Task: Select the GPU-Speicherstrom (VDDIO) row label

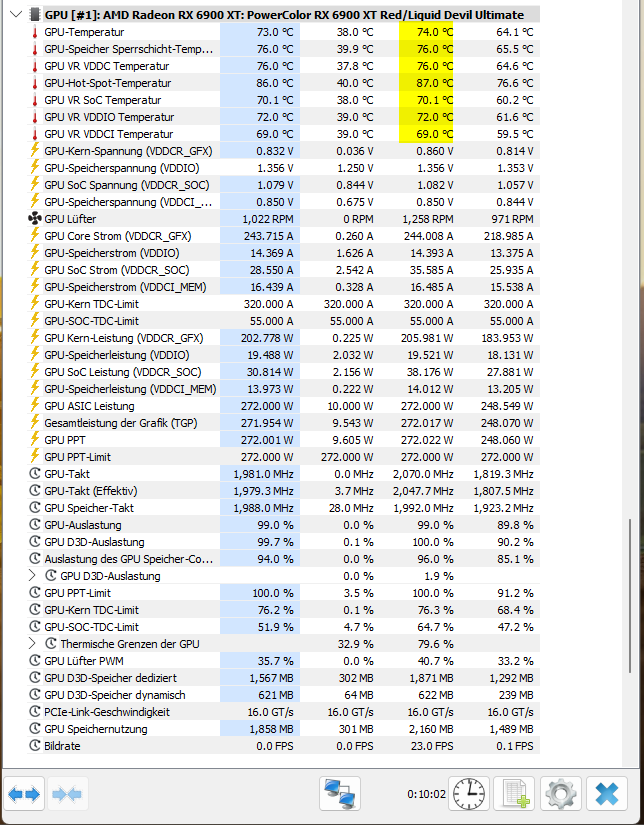Action: point(112,253)
